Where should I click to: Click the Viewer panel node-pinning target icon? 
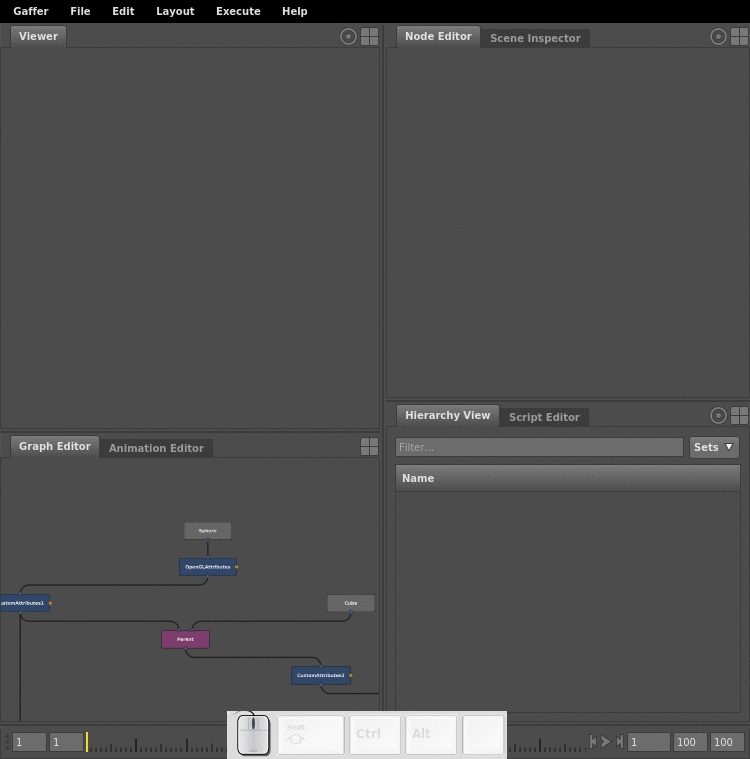[x=348, y=36]
